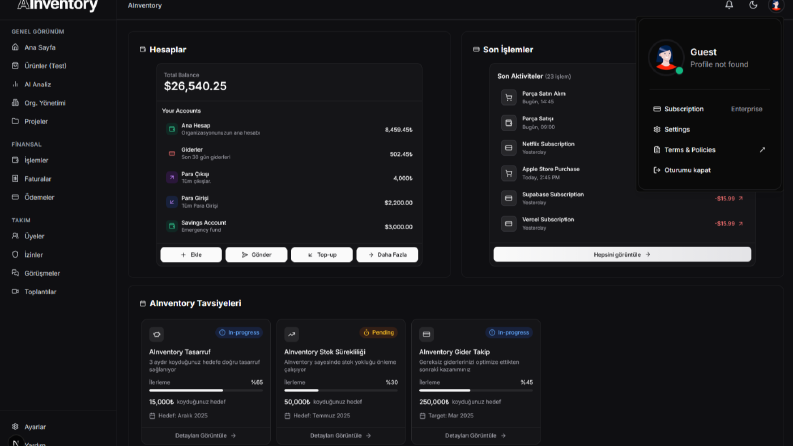Click Parça Satışı activity icon
This screenshot has height=446, width=793.
[x=509, y=123]
